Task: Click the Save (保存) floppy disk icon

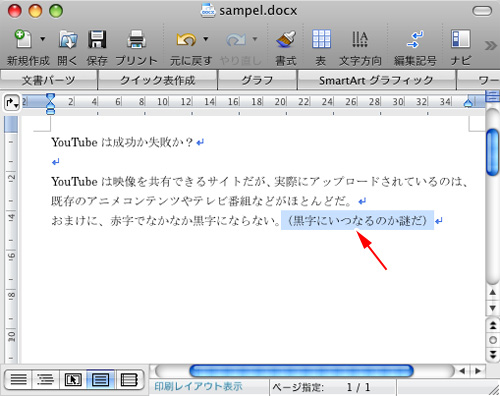Action: coord(97,39)
